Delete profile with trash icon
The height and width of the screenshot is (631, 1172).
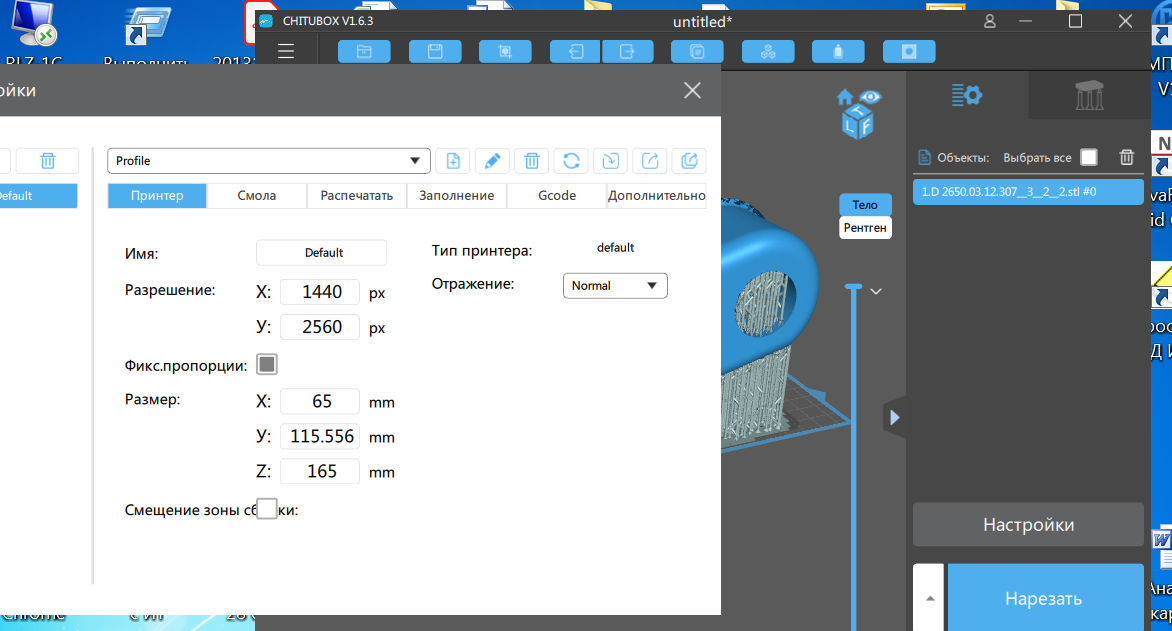click(x=531, y=161)
